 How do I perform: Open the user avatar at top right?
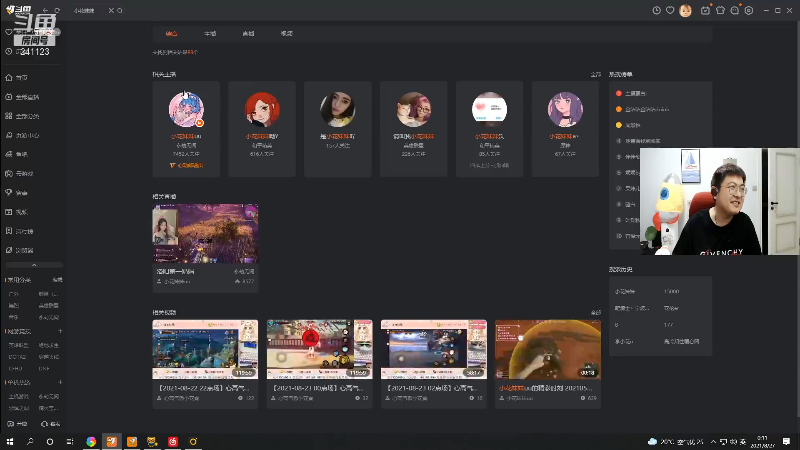(x=686, y=10)
